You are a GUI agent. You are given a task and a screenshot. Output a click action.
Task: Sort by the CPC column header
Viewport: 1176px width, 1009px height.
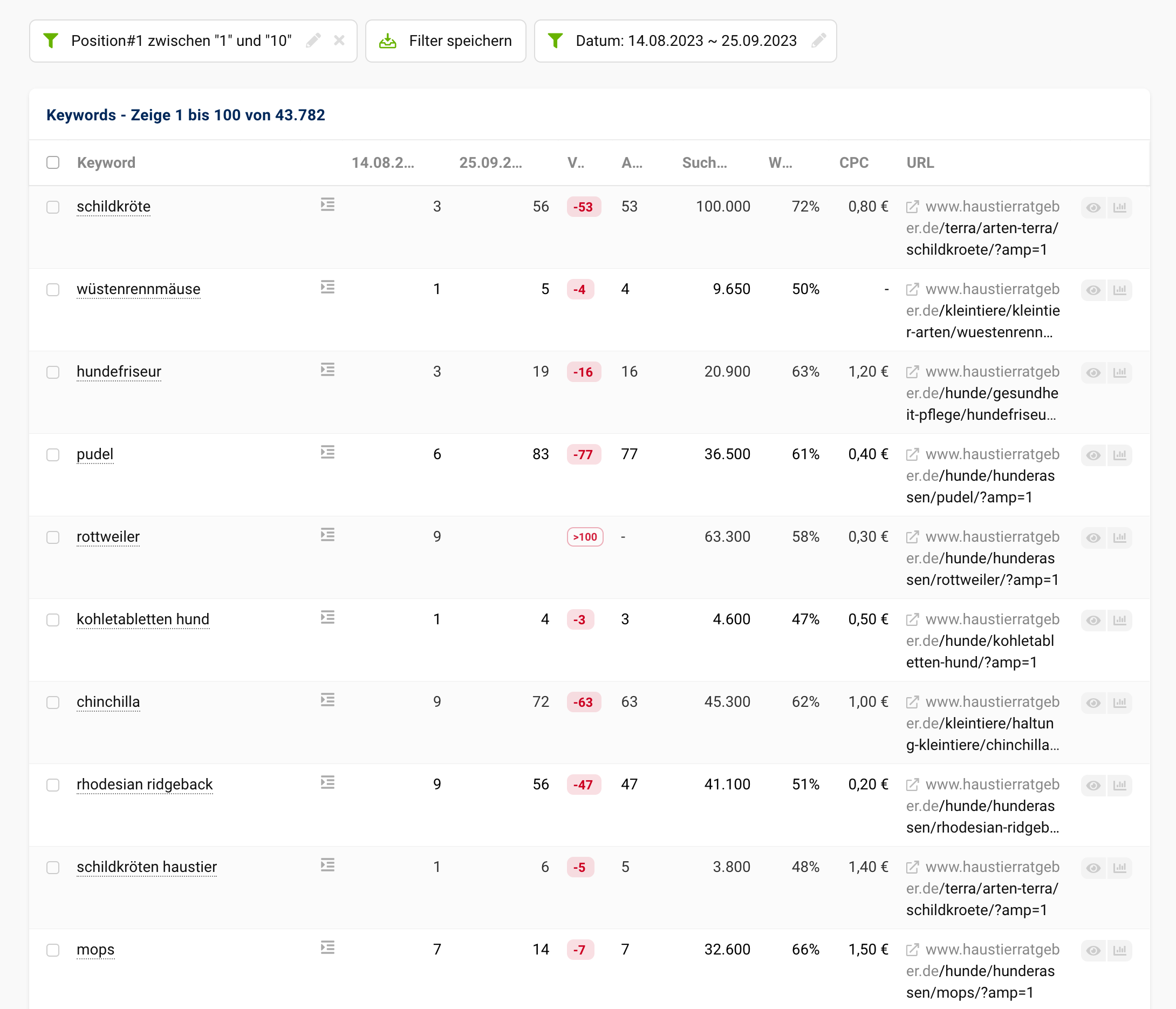(x=853, y=163)
